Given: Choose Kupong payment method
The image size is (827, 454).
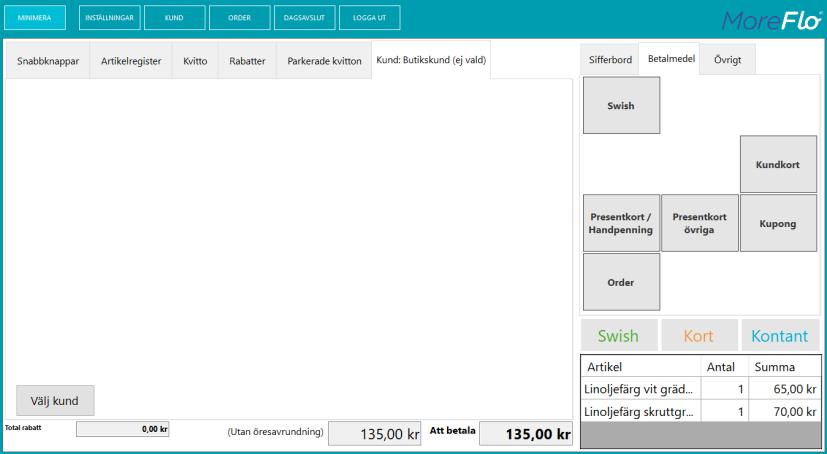Looking at the screenshot, I should pyautogui.click(x=778, y=223).
